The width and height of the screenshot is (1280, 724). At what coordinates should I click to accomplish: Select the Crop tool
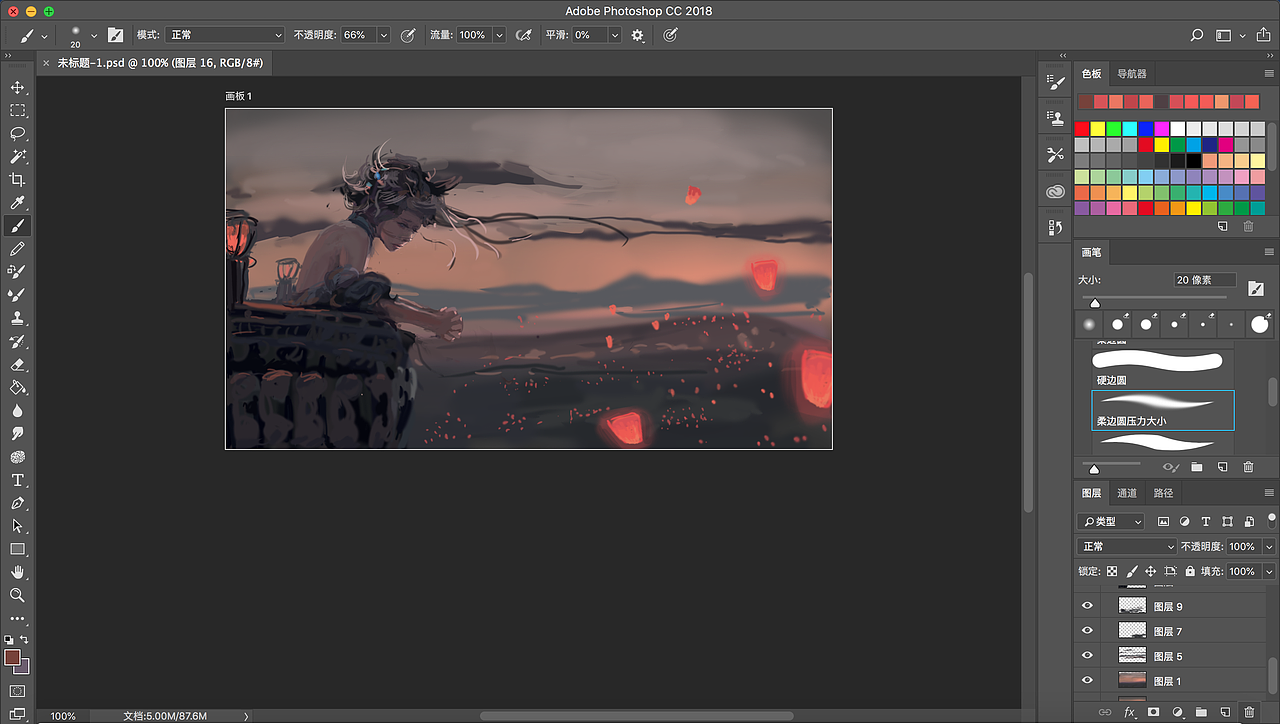(17, 180)
